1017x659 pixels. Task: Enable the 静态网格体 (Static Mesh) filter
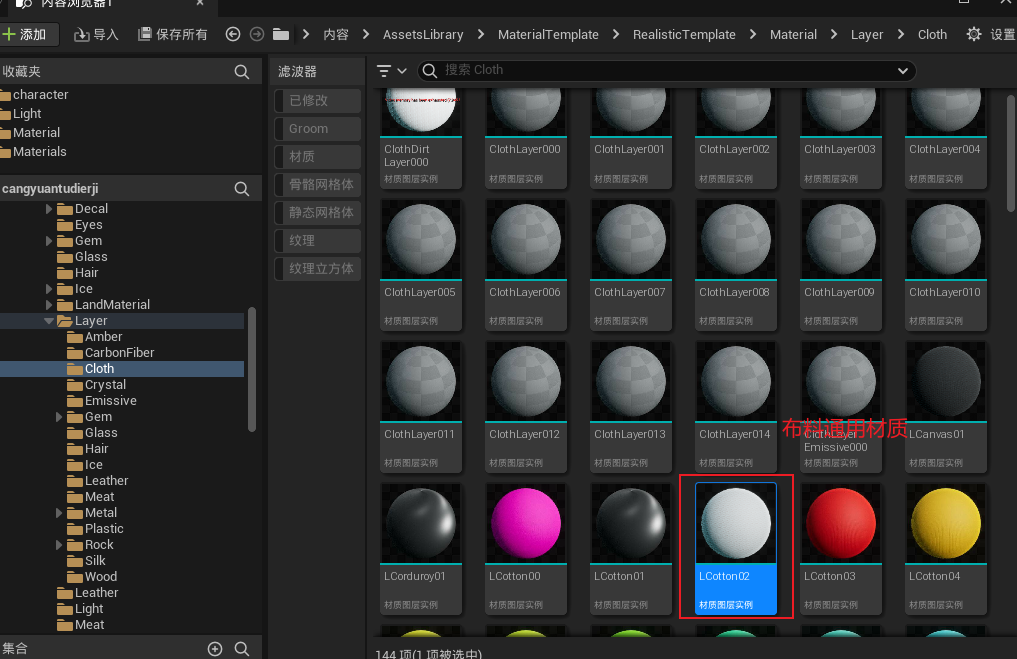pos(317,213)
